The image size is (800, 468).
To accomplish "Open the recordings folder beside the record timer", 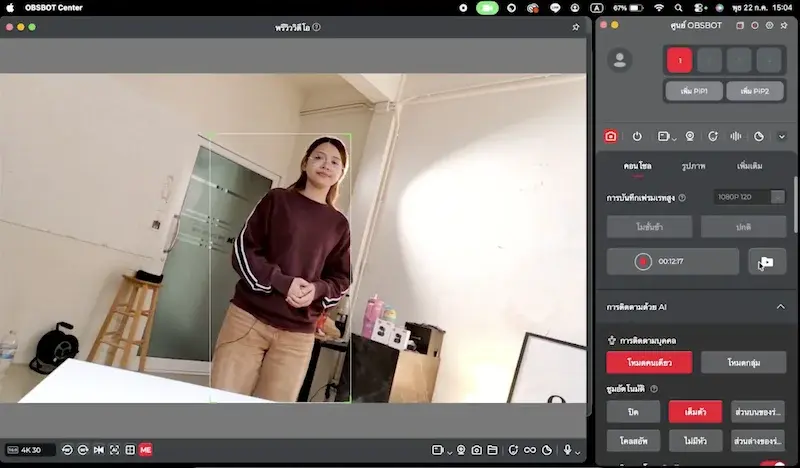I will [767, 262].
